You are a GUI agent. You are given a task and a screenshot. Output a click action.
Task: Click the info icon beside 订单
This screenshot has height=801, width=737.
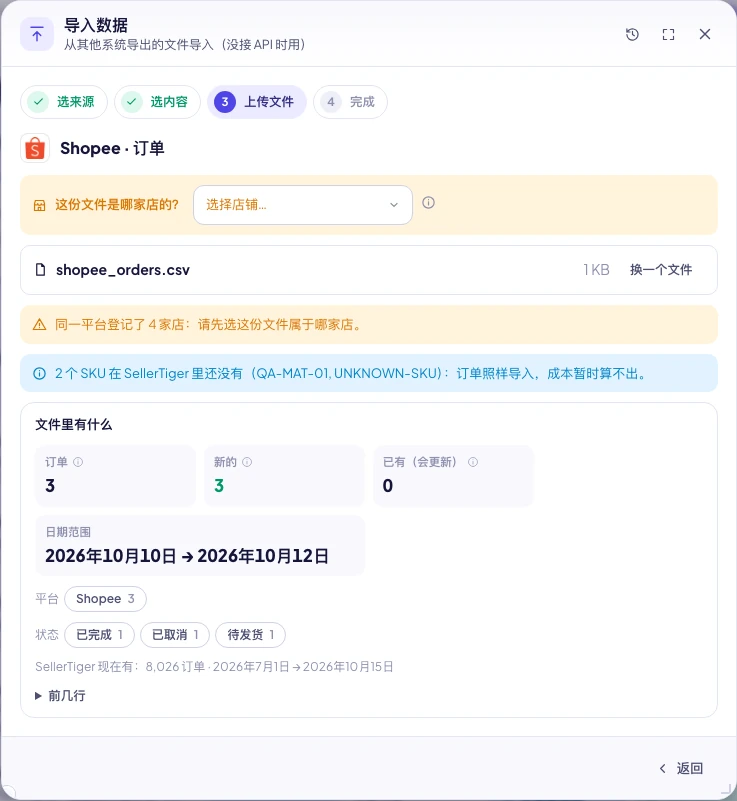[78, 462]
